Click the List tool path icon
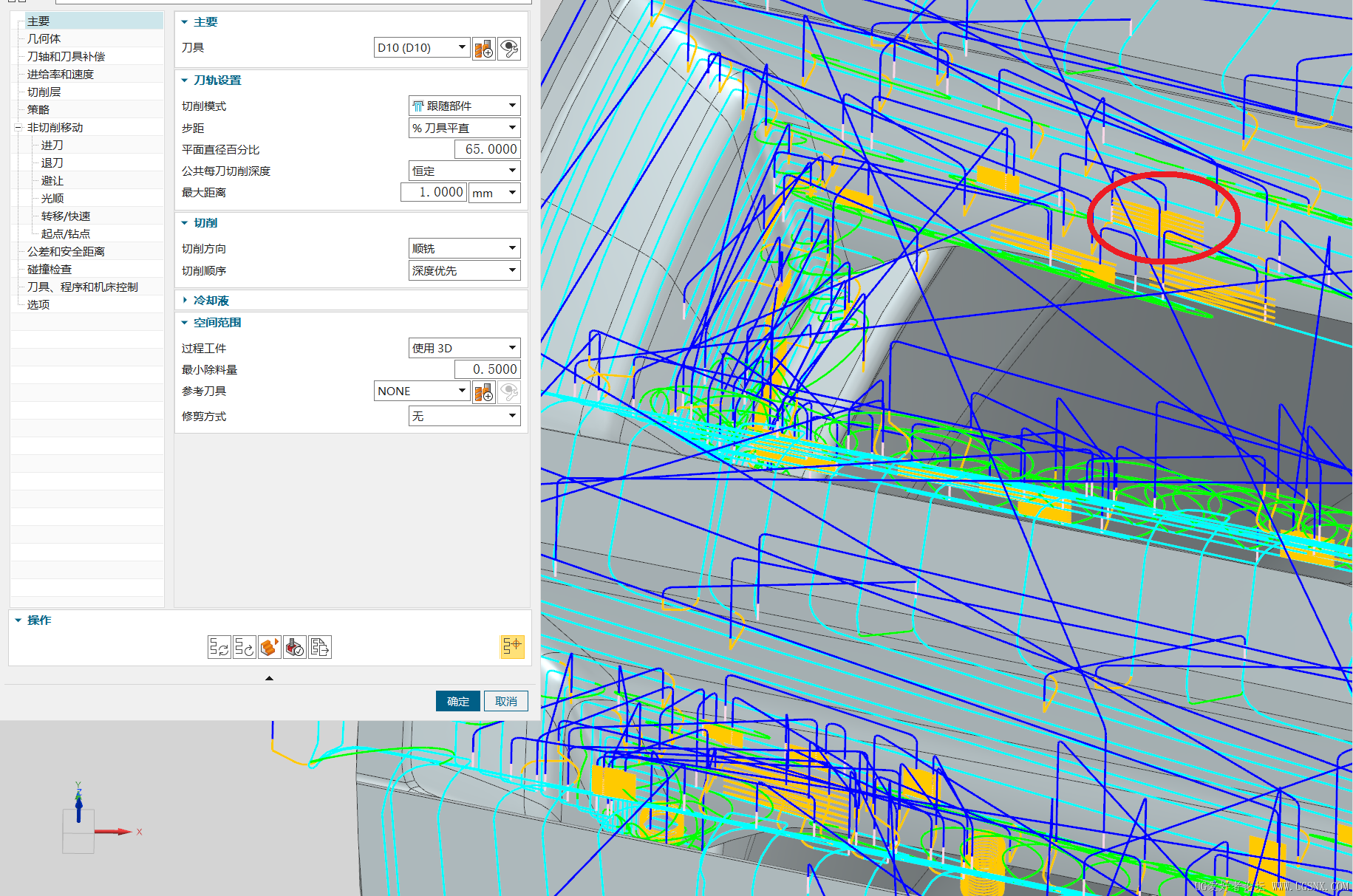1353x896 pixels. [x=320, y=647]
